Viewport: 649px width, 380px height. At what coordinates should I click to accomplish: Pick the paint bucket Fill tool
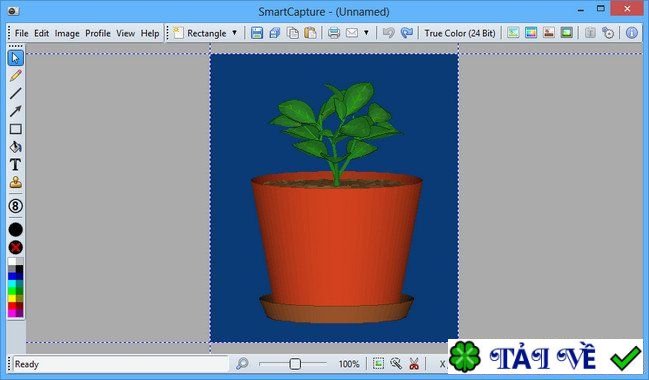(15, 147)
